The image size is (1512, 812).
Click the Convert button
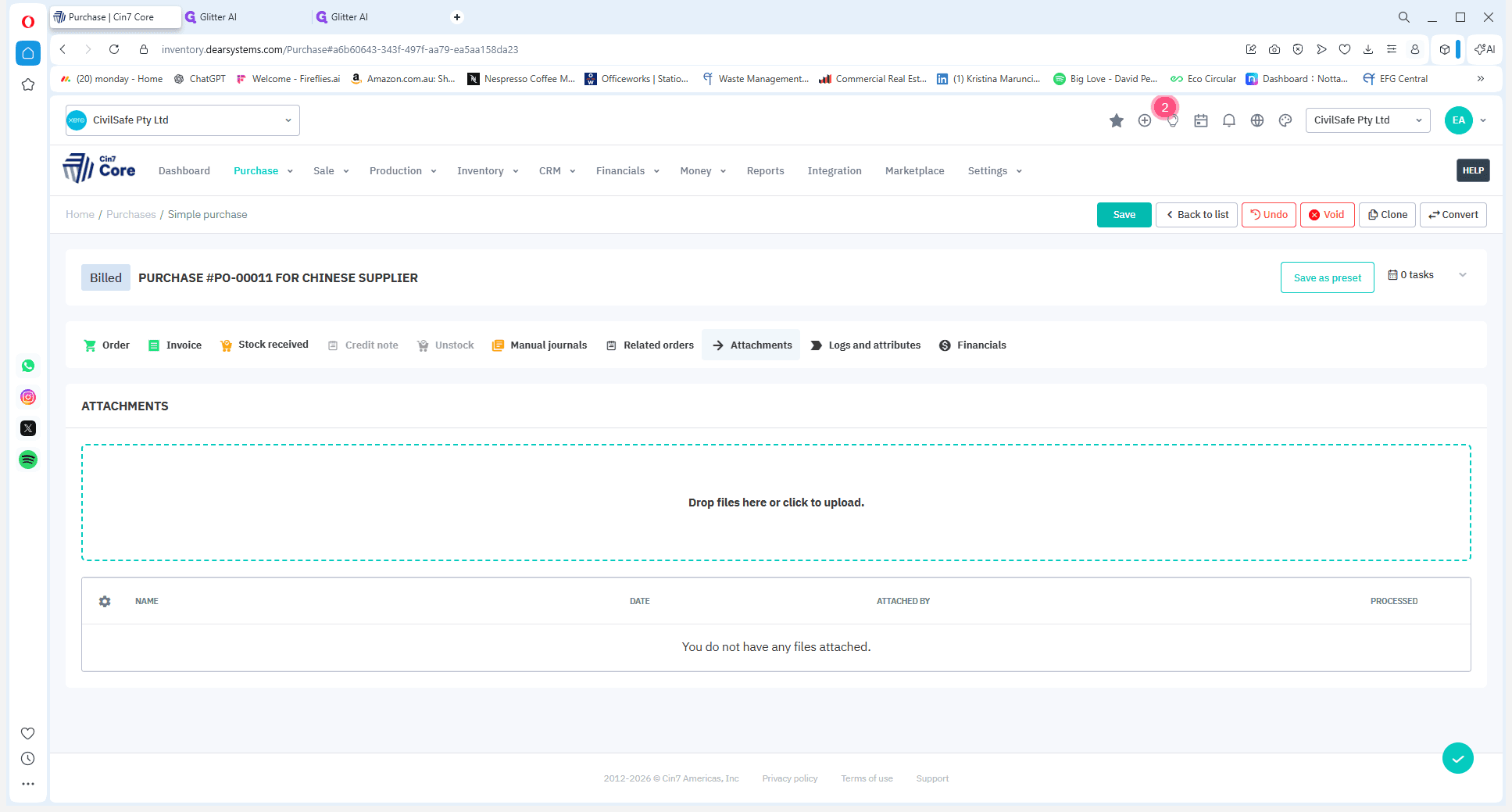pyautogui.click(x=1453, y=215)
